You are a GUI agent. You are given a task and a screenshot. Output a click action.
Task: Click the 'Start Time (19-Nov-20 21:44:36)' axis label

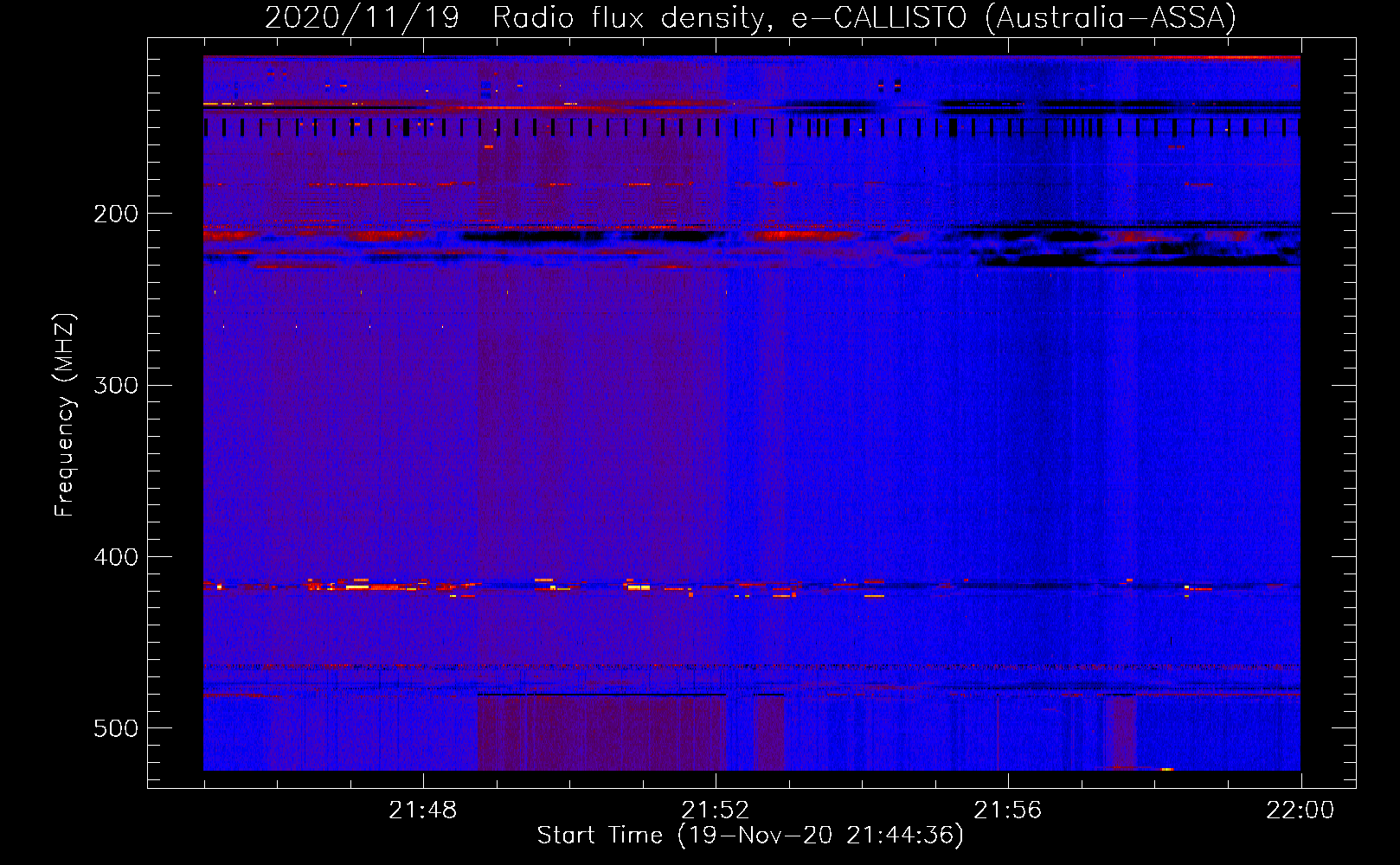pos(750,836)
